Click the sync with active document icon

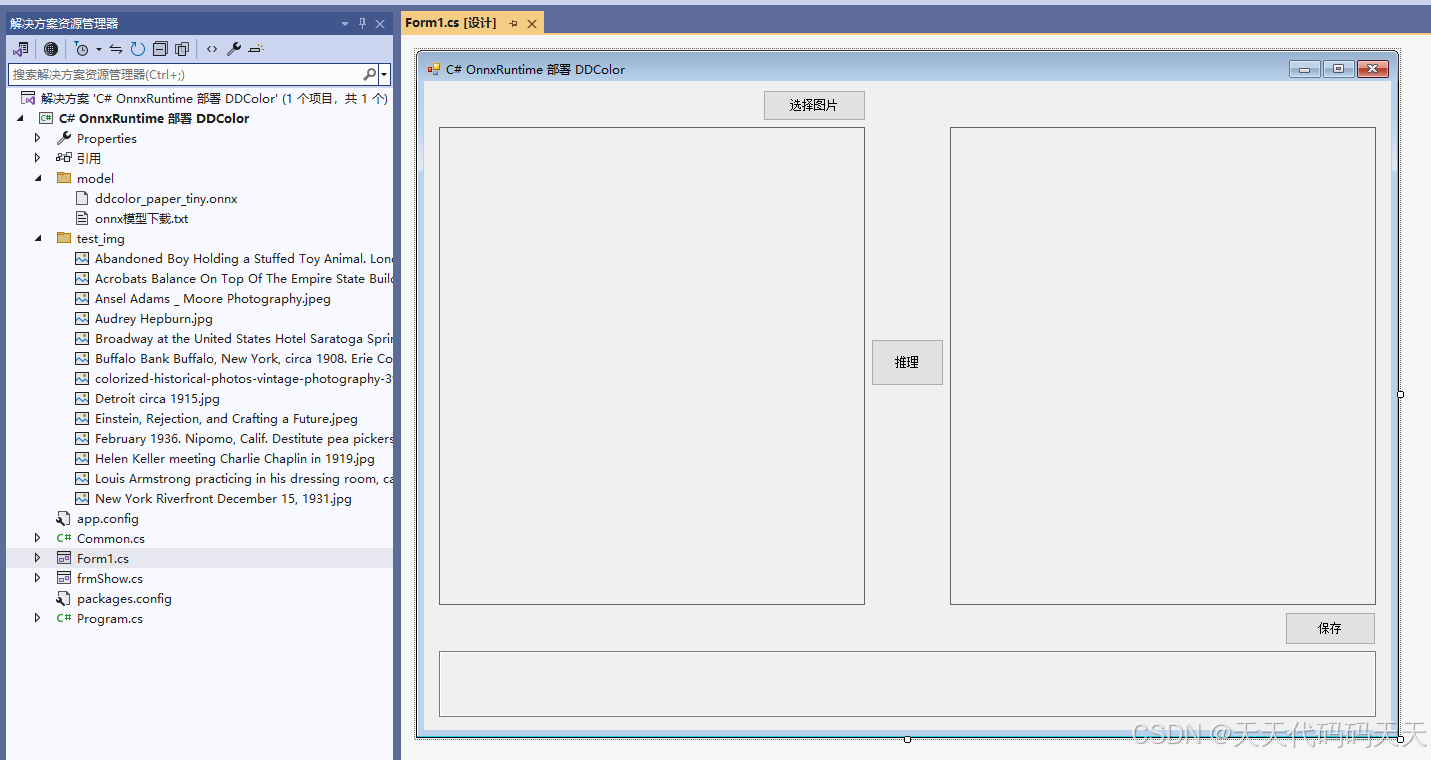click(116, 49)
